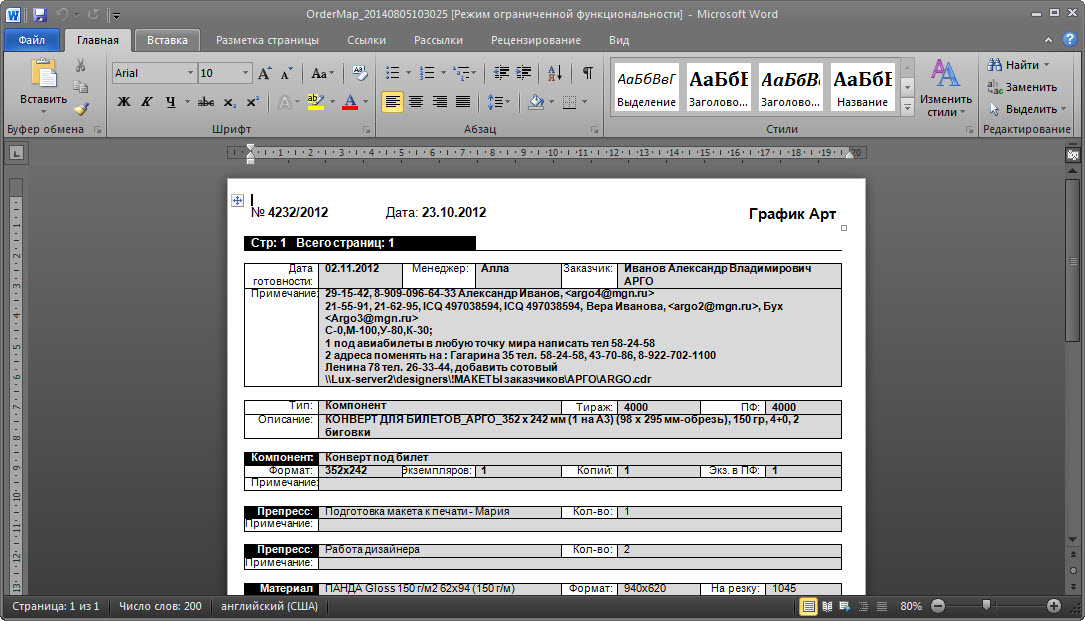Click the Cut scissors icon

click(x=81, y=65)
